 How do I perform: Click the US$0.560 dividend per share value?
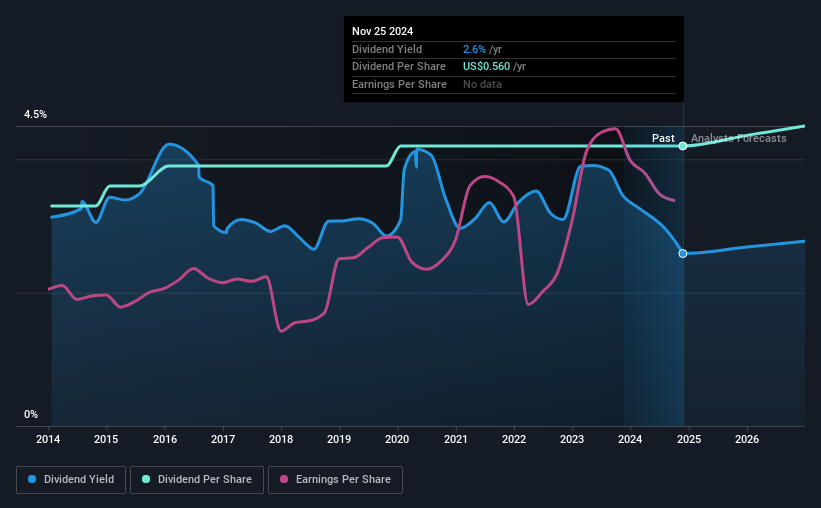pos(486,67)
